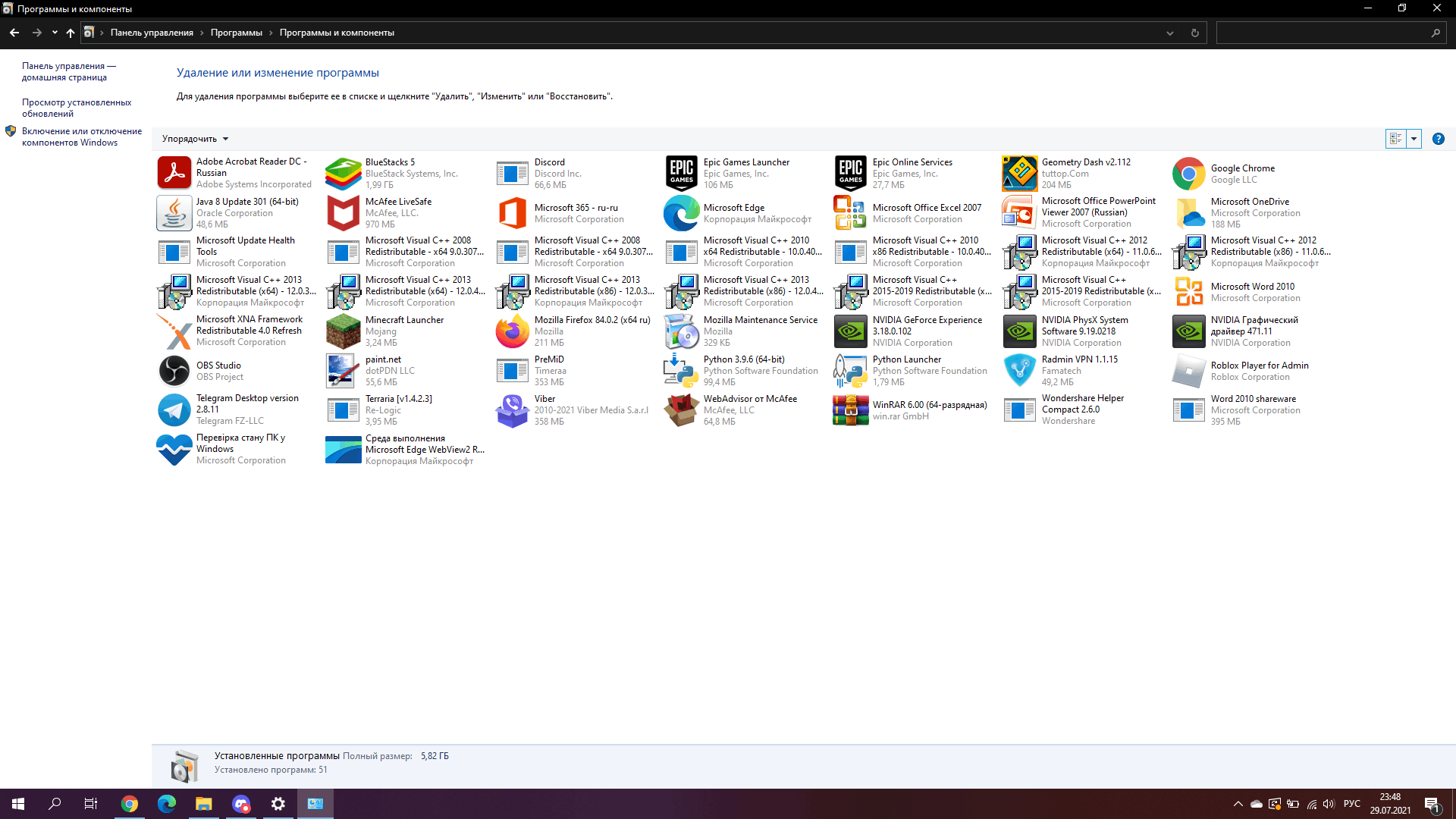Select the OBS Studio icon

(174, 371)
